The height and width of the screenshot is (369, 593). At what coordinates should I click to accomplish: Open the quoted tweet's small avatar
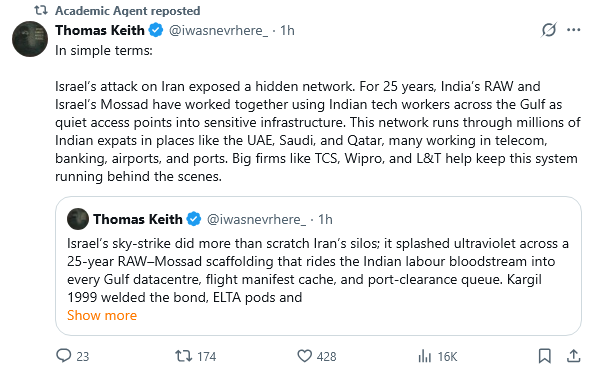tap(78, 219)
